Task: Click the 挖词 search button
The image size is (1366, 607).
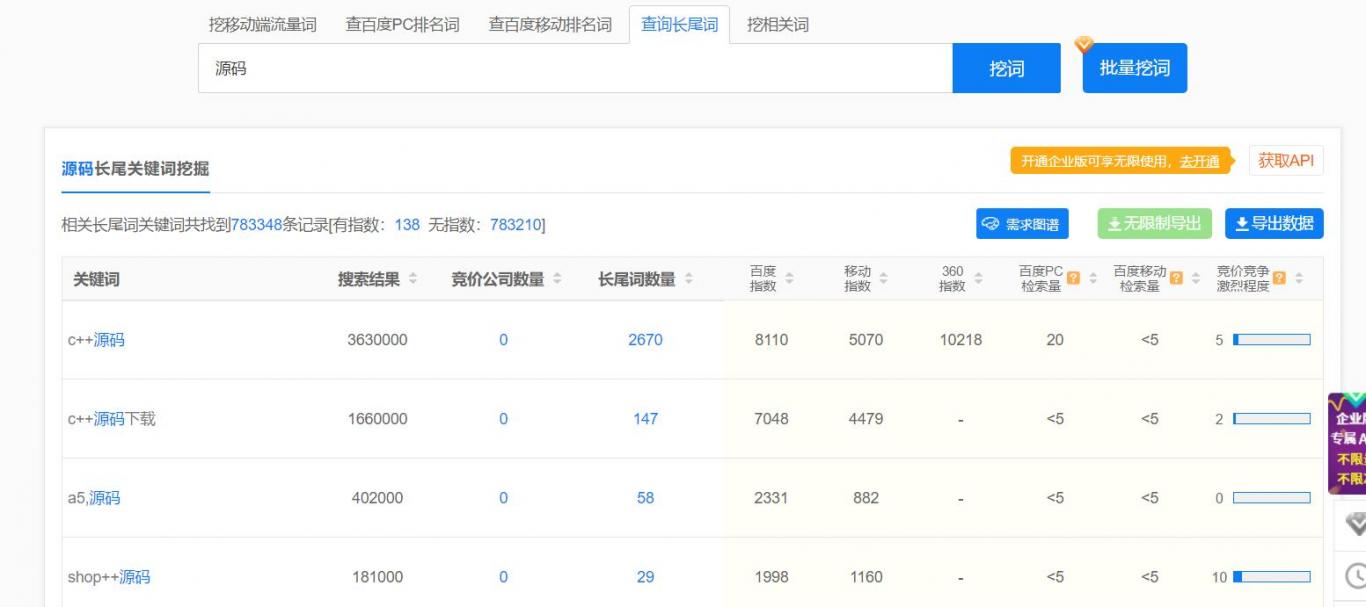Action: tap(1006, 69)
